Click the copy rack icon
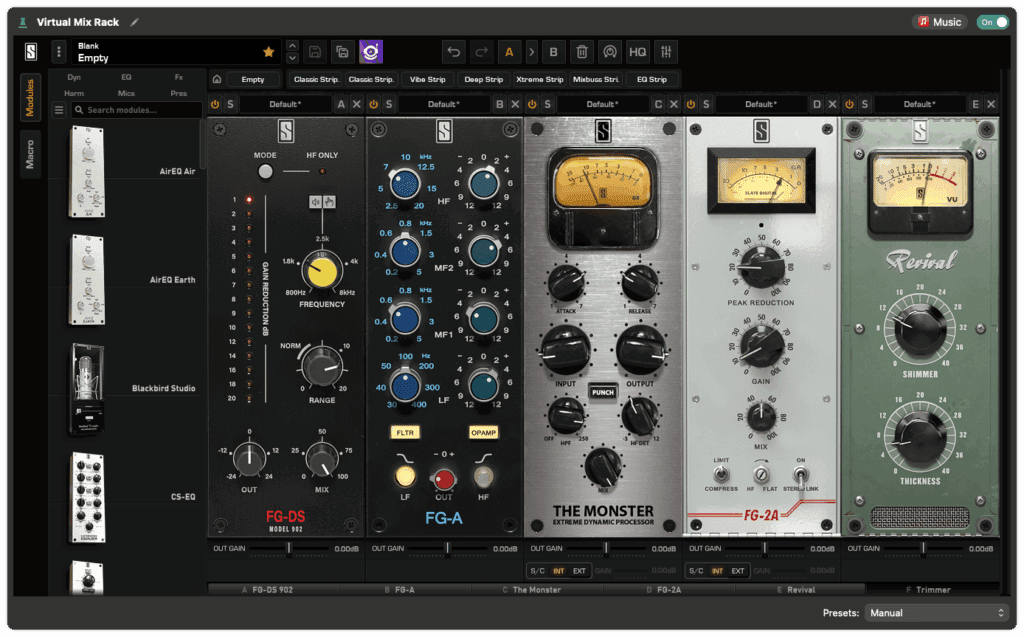The image size is (1024, 637). pos(340,51)
